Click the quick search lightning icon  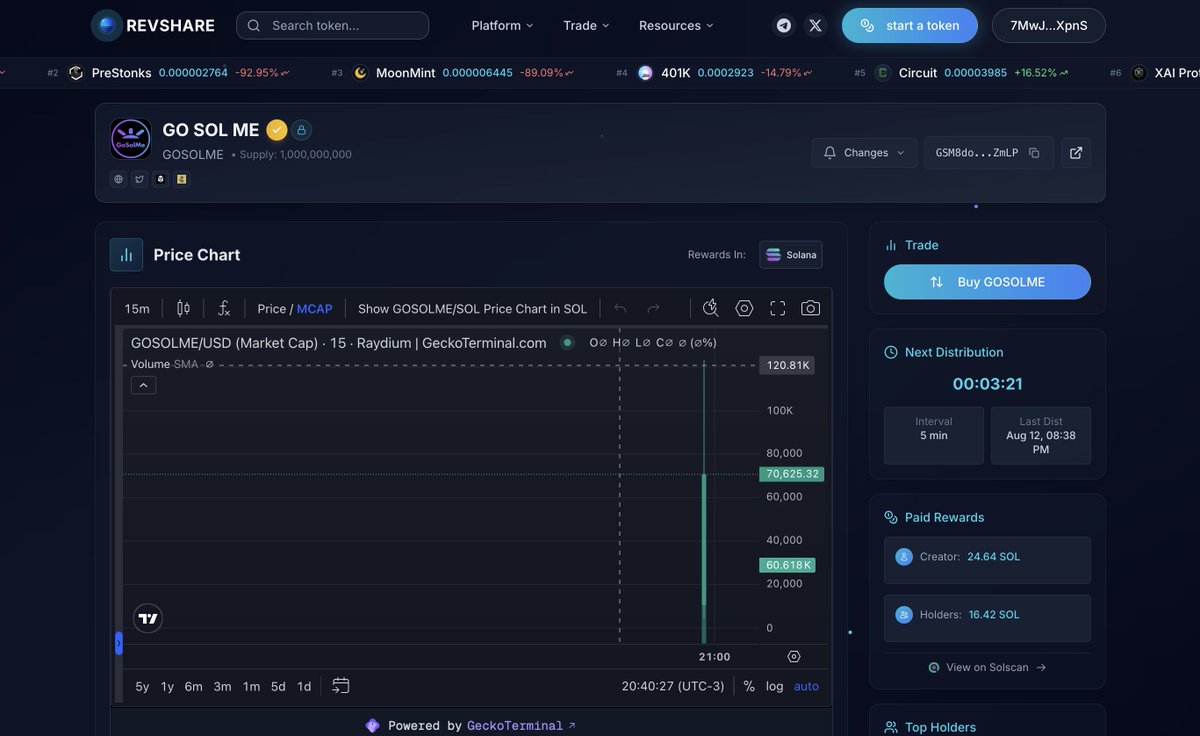(711, 308)
